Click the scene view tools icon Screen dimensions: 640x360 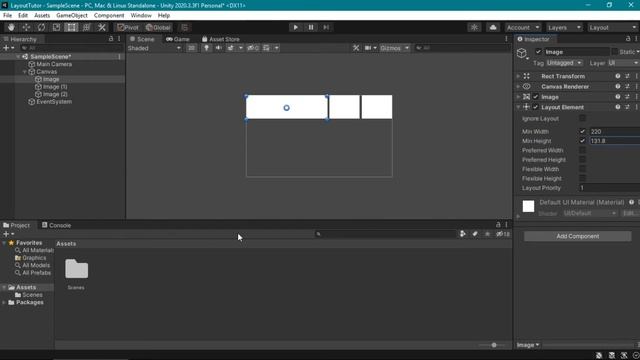click(356, 48)
